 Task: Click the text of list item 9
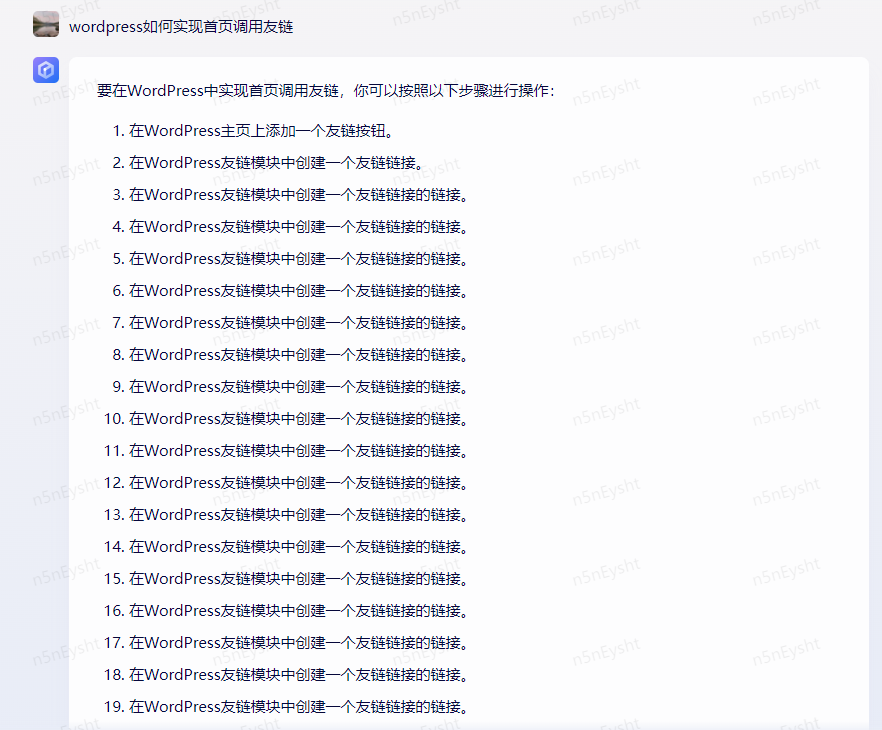298,387
